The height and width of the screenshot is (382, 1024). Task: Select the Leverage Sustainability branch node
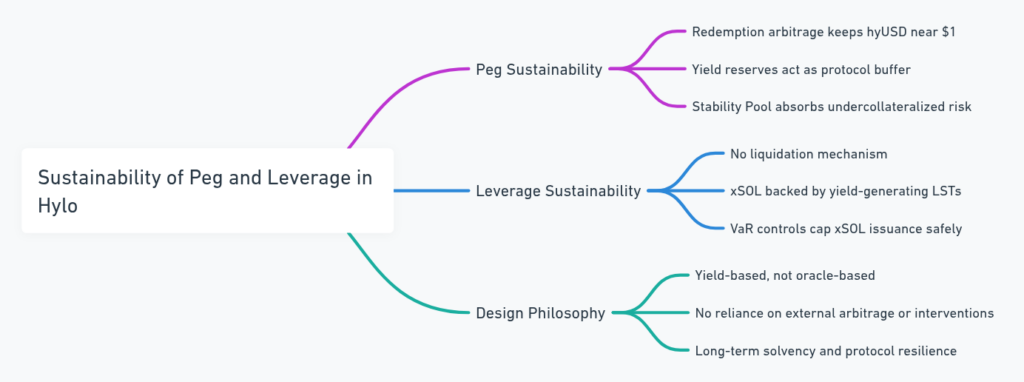pos(558,191)
